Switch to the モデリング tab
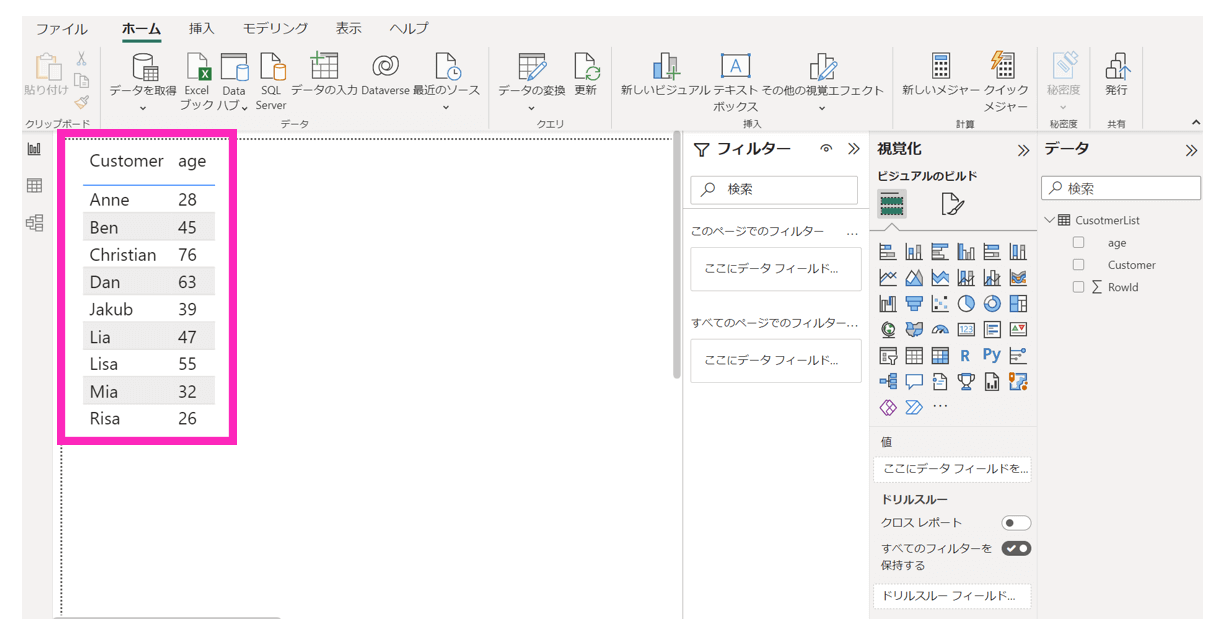Screen dimensions: 1224x640 coord(275,29)
